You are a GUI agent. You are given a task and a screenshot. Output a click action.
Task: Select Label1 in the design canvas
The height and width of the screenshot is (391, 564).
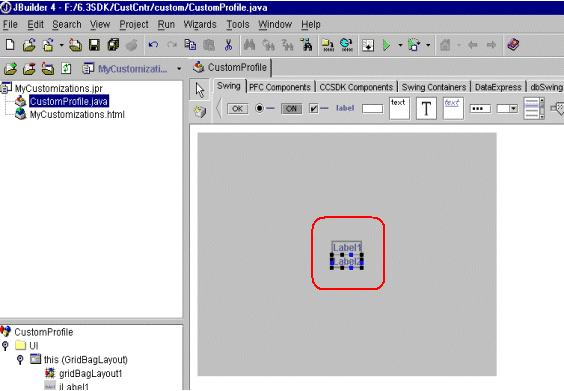tap(346, 247)
